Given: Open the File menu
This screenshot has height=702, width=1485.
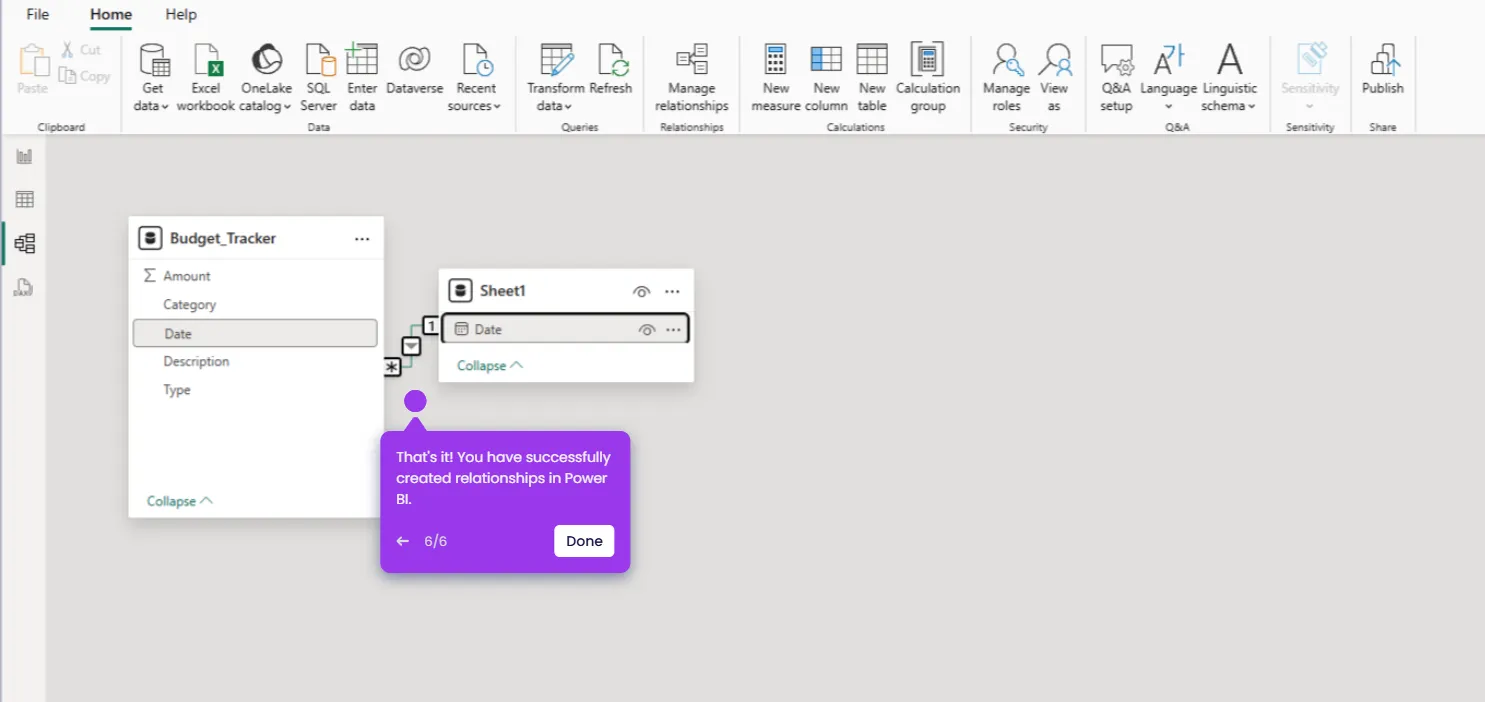Looking at the screenshot, I should point(37,15).
